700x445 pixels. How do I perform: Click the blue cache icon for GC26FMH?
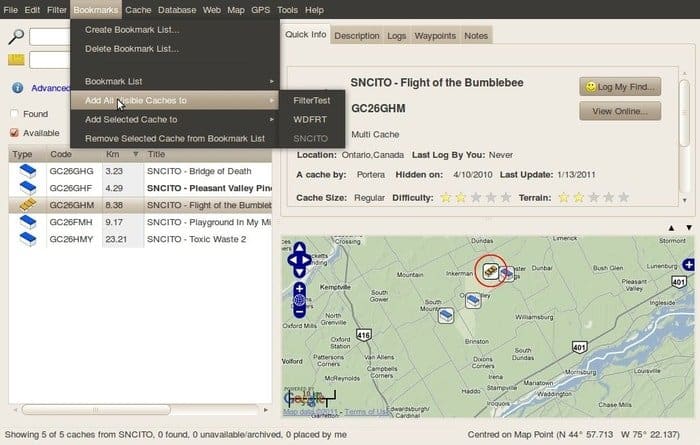28,222
